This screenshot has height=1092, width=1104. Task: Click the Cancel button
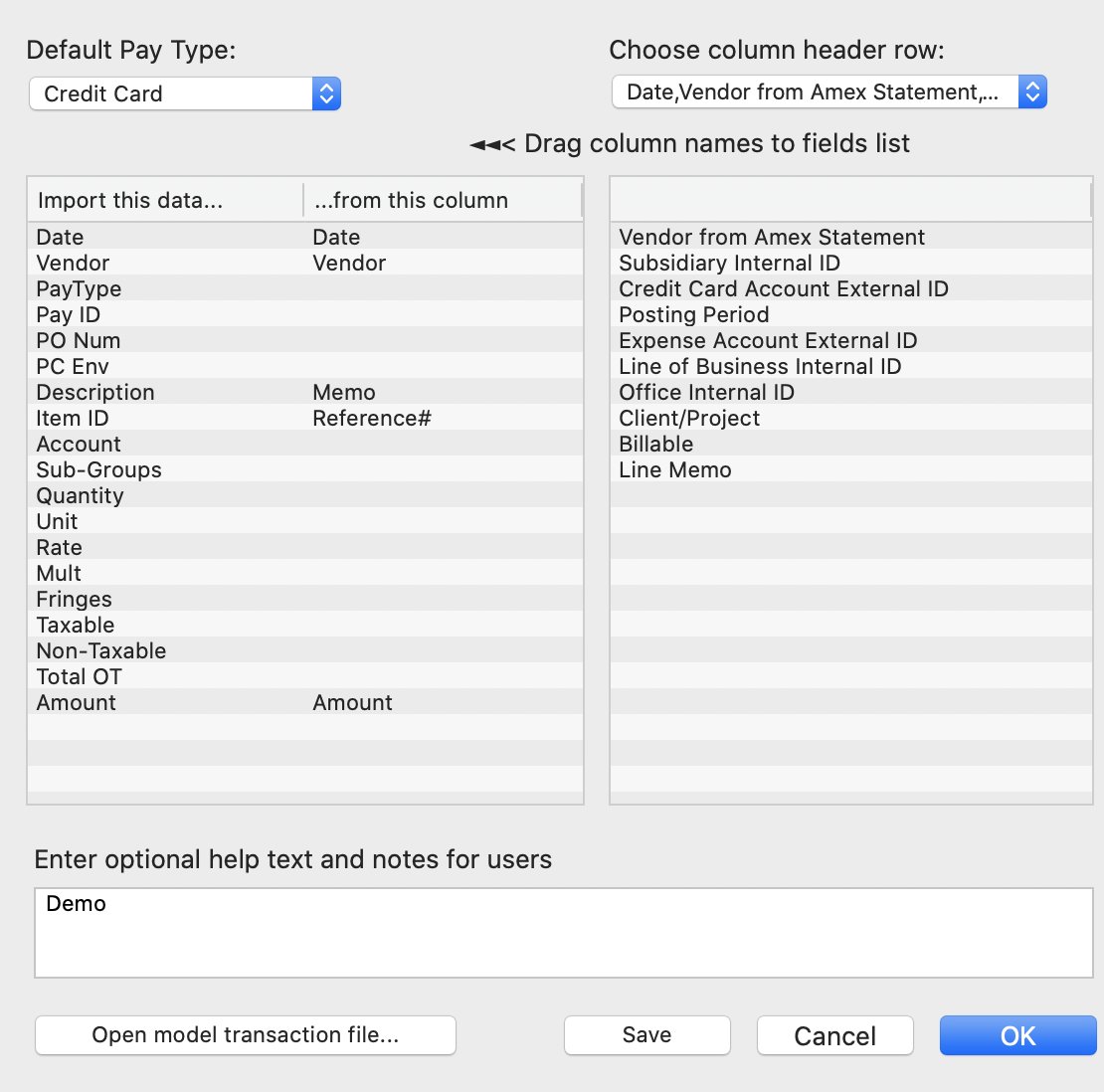(835, 1035)
